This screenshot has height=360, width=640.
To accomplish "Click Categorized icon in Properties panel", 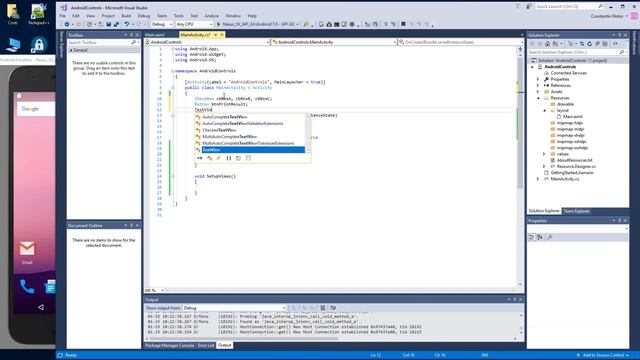I will click(531, 237).
